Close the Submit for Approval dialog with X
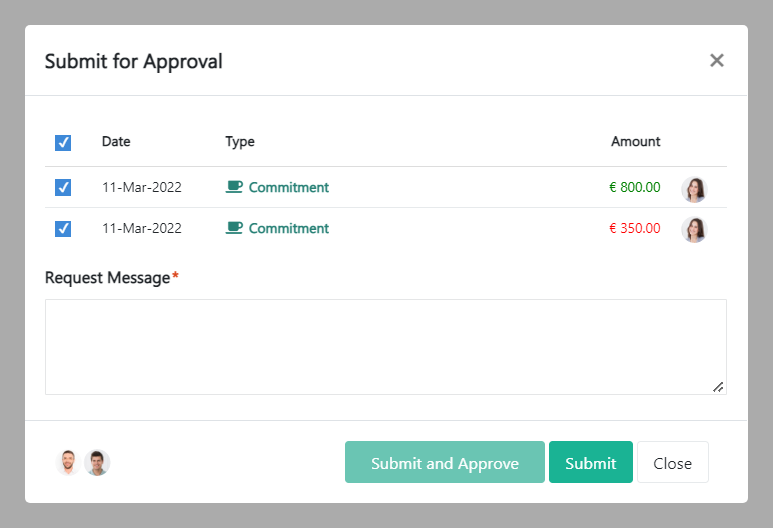Viewport: 773px width, 528px height. (716, 60)
